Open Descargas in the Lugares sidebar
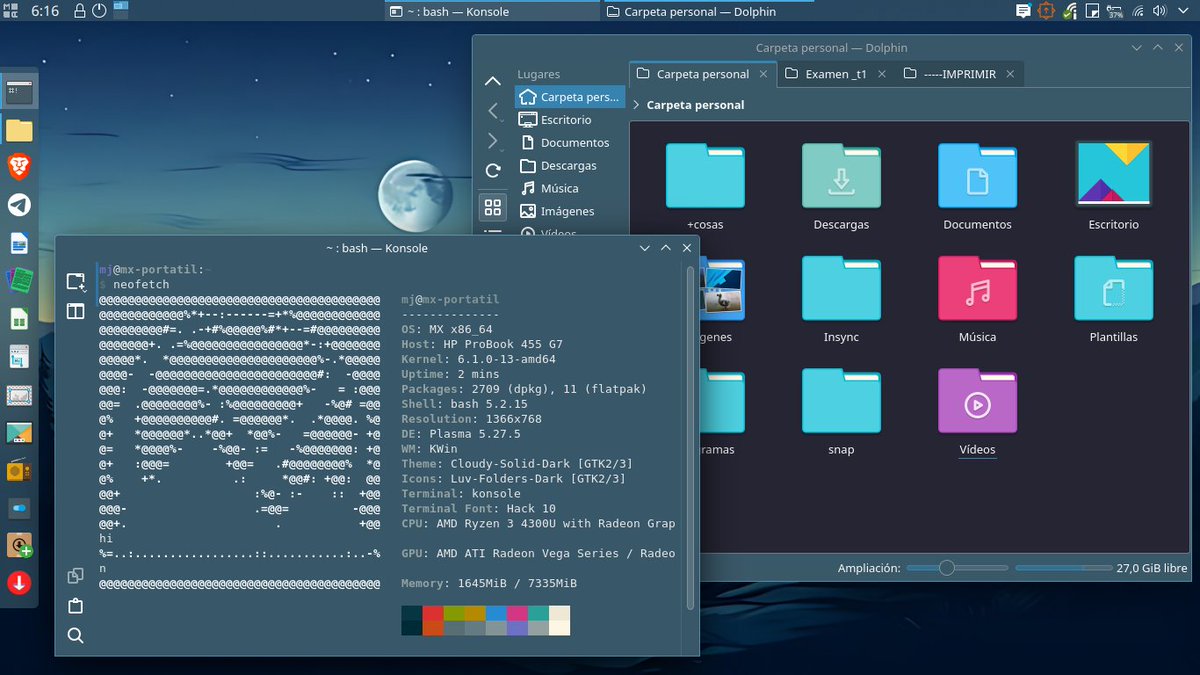The height and width of the screenshot is (675, 1200). click(x=570, y=166)
